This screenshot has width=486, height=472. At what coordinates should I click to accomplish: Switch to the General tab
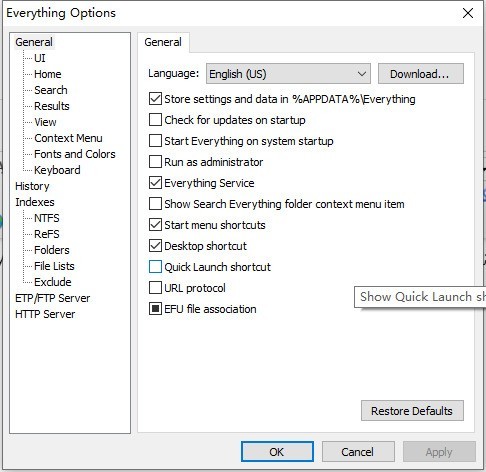point(163,42)
